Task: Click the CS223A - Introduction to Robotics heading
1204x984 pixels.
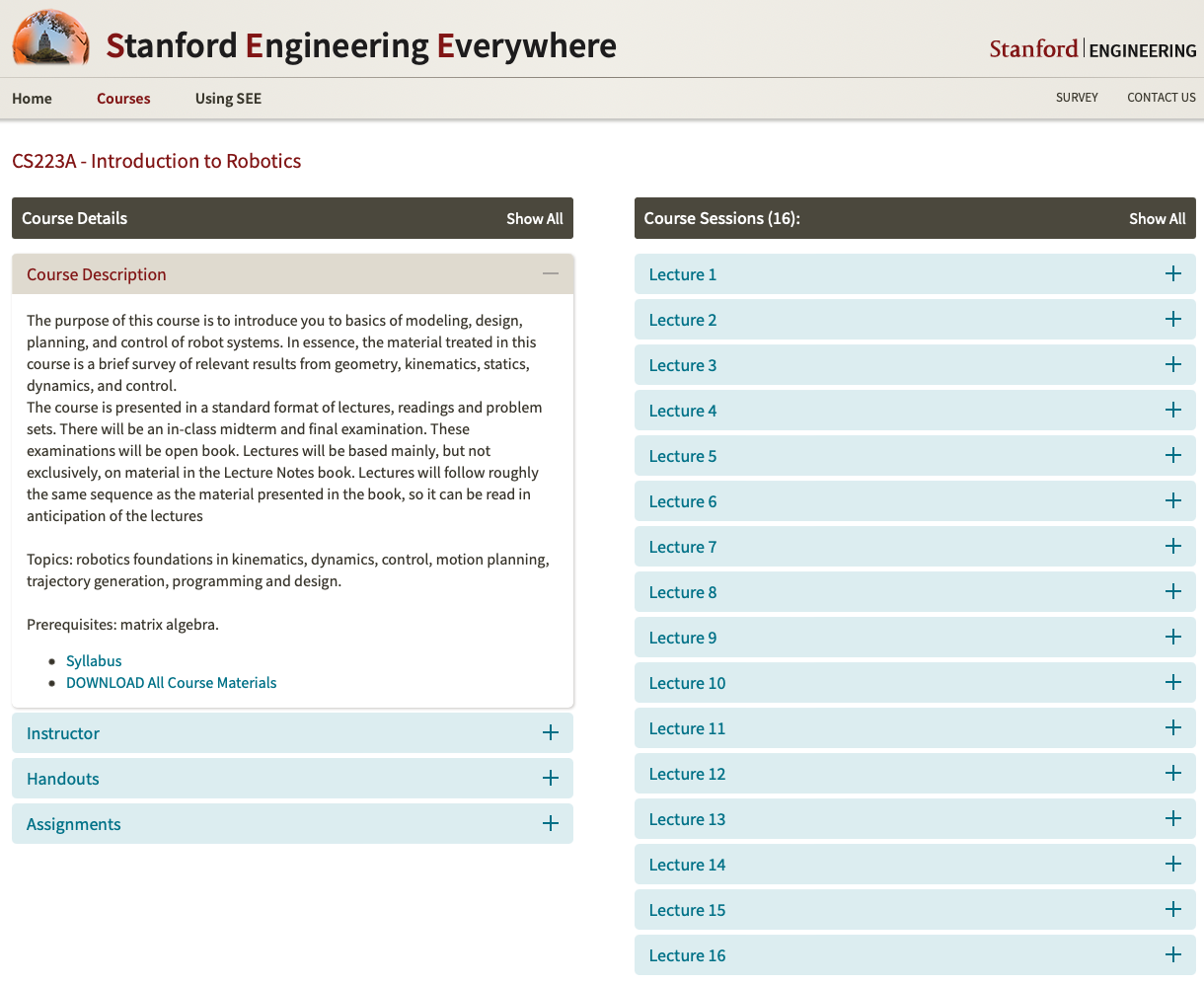Action: click(x=157, y=161)
